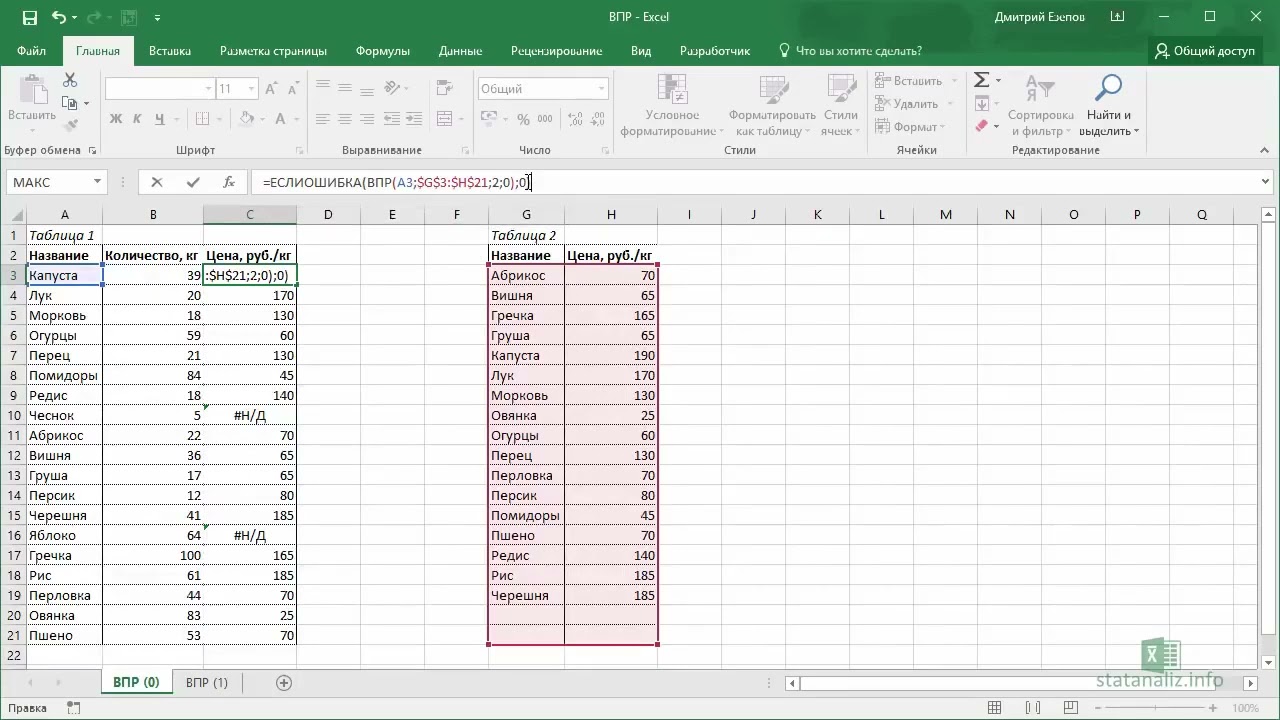Open the number format Общий dropdown
This screenshot has height=720, width=1280.
(602, 89)
